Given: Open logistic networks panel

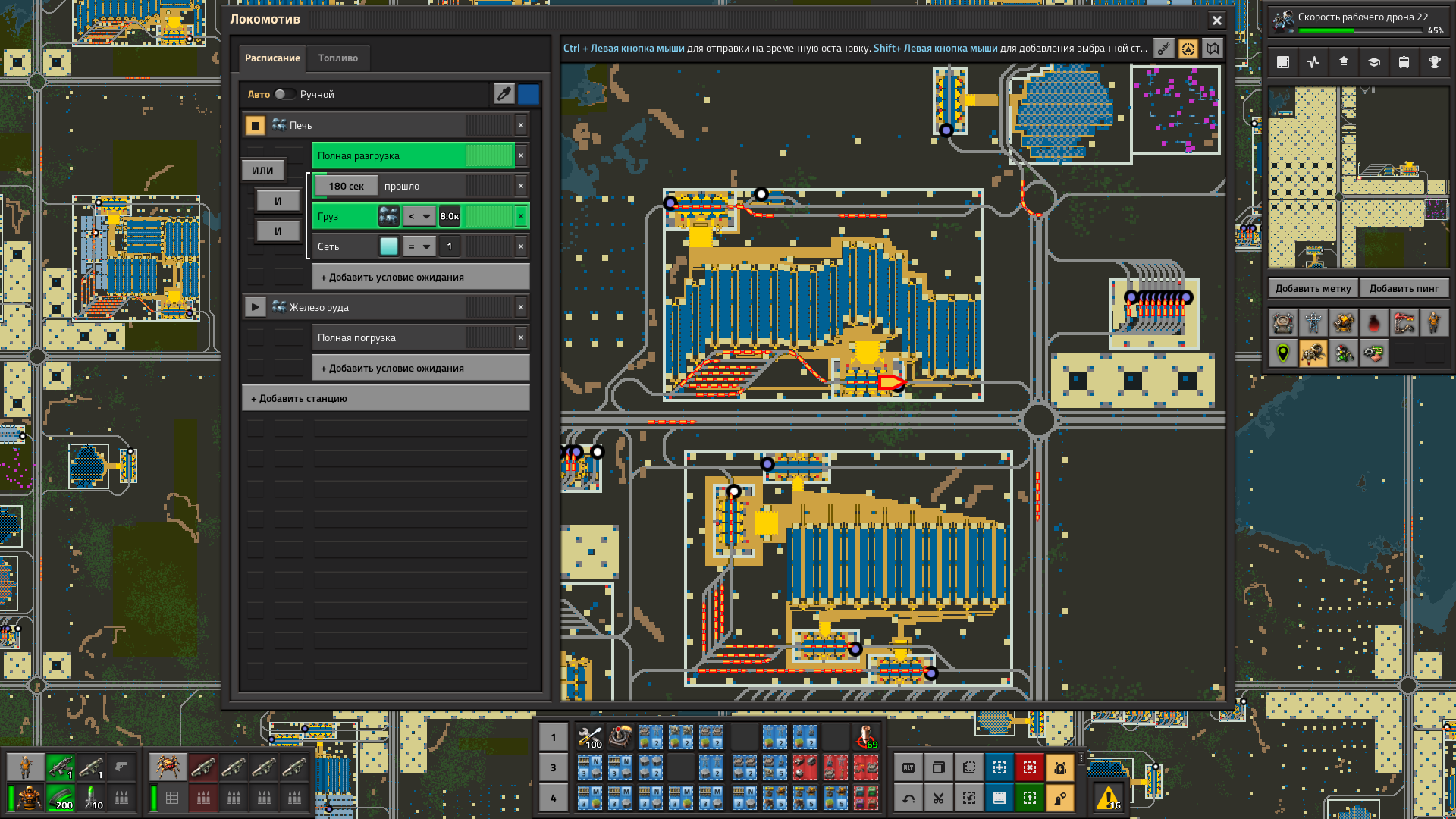Looking at the screenshot, I should (1344, 62).
